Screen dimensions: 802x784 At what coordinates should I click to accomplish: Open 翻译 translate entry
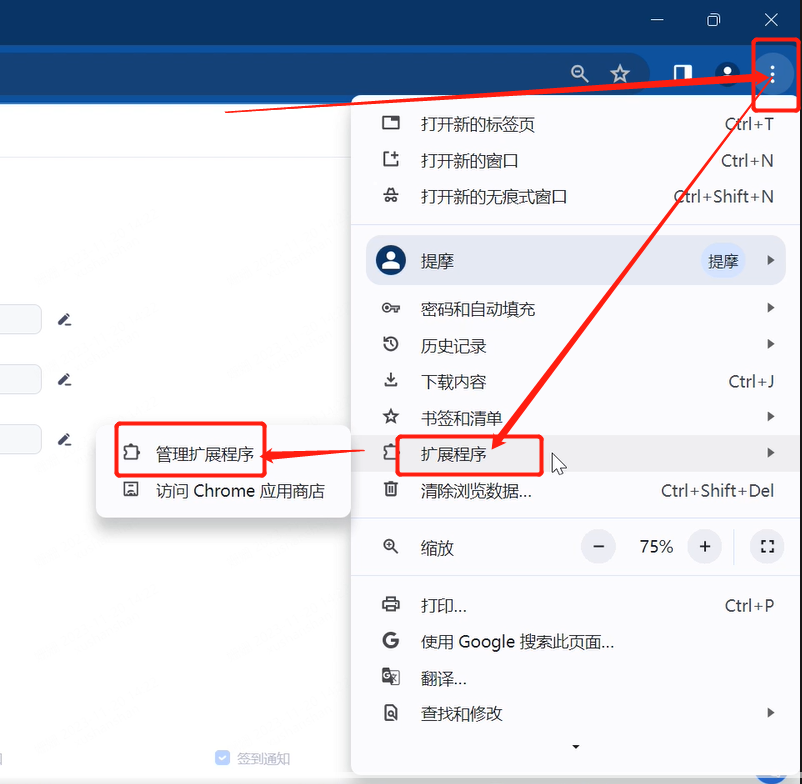(576, 678)
